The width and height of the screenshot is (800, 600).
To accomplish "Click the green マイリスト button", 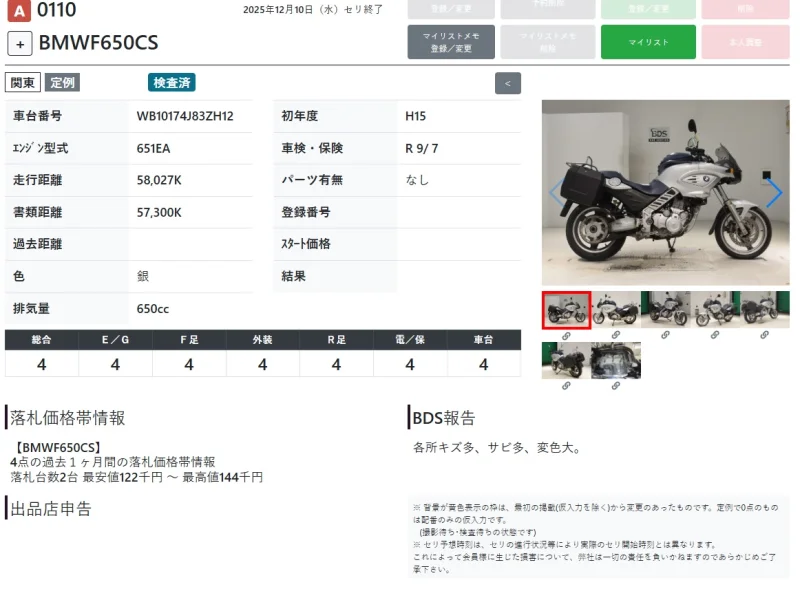I will (648, 42).
